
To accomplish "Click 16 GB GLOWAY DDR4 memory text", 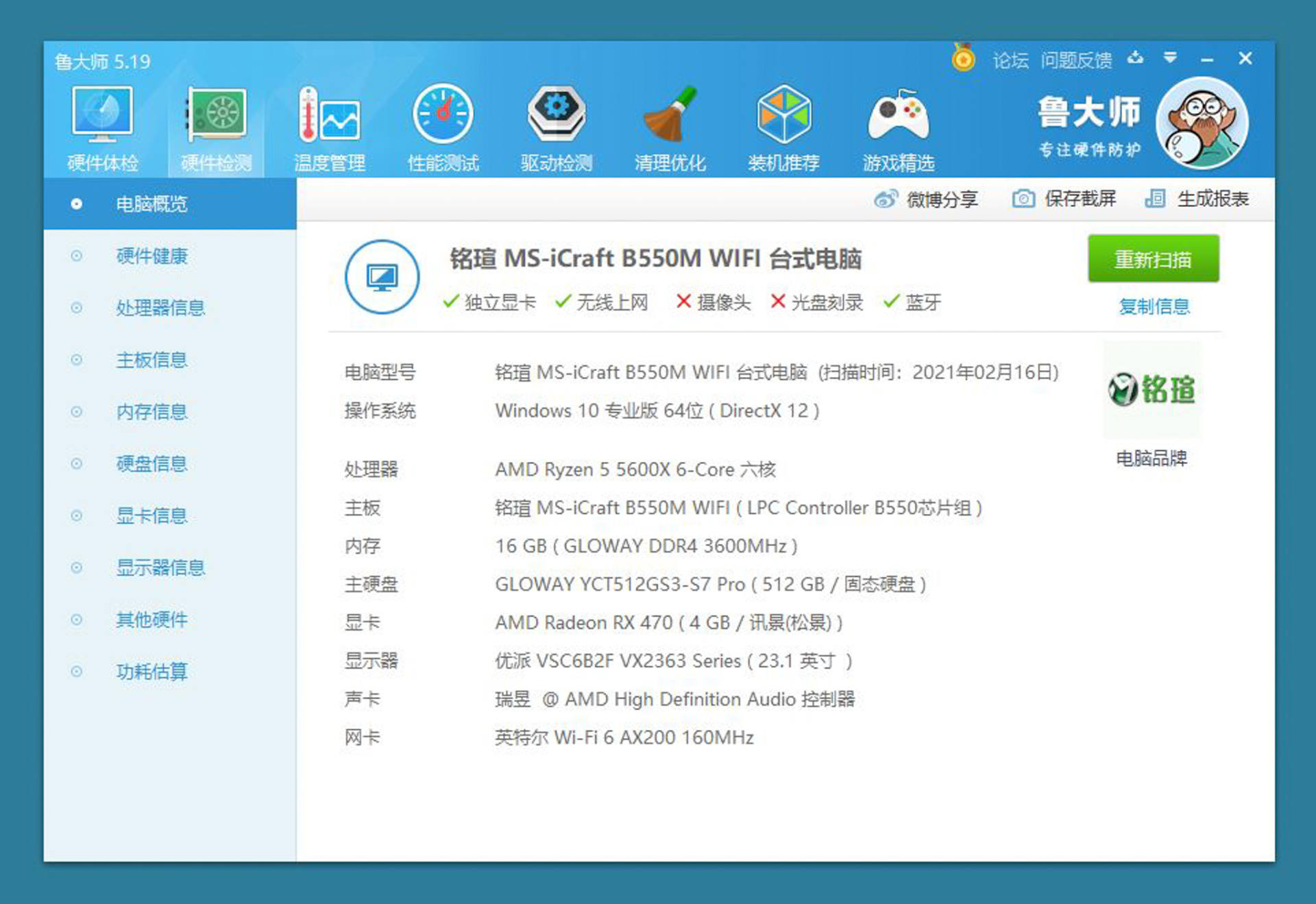I will (646, 546).
